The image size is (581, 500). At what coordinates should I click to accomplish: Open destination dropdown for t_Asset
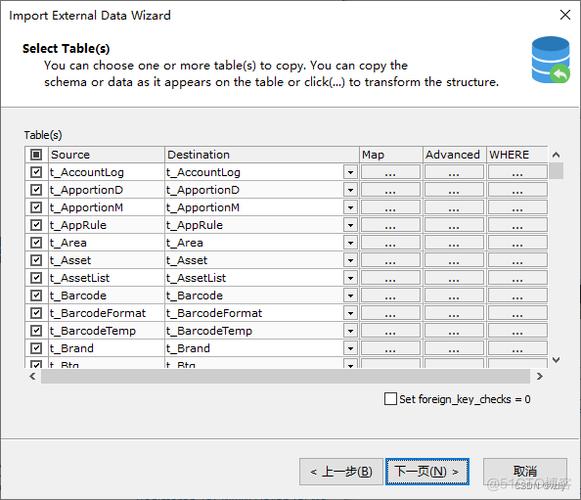click(350, 260)
